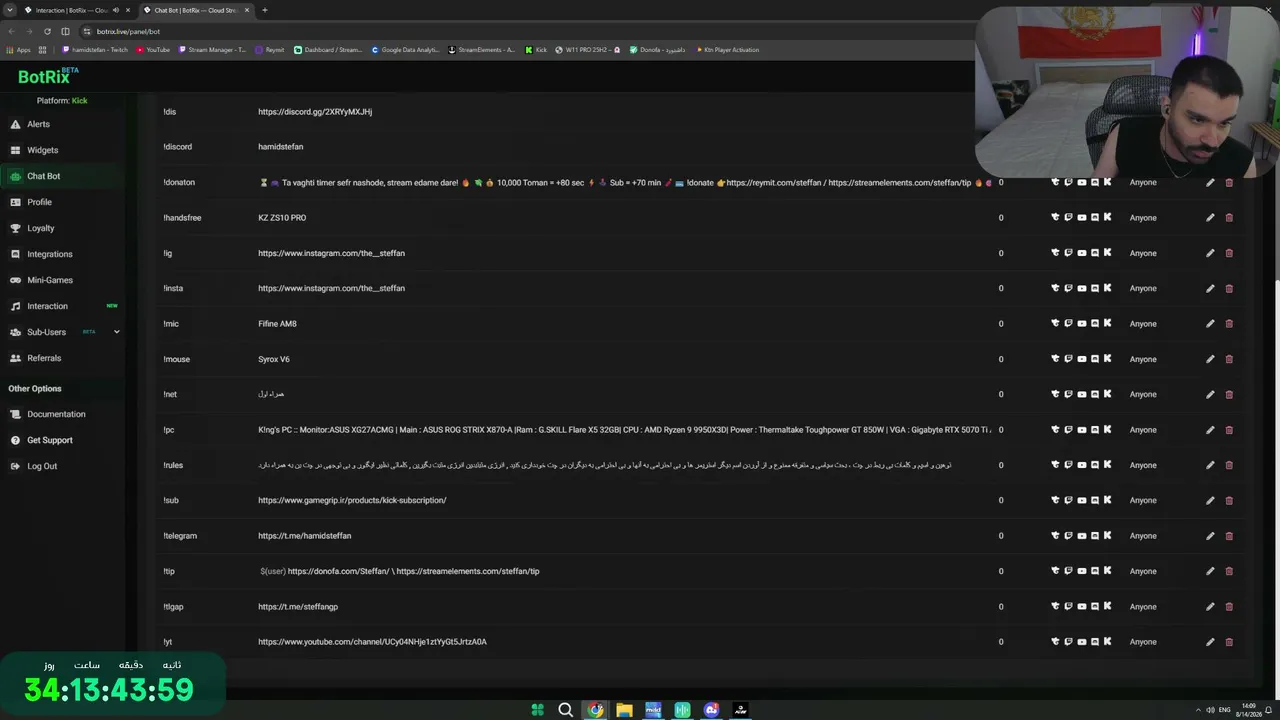Click the Kick platform icon on the !sub row

pyautogui.click(x=1108, y=500)
